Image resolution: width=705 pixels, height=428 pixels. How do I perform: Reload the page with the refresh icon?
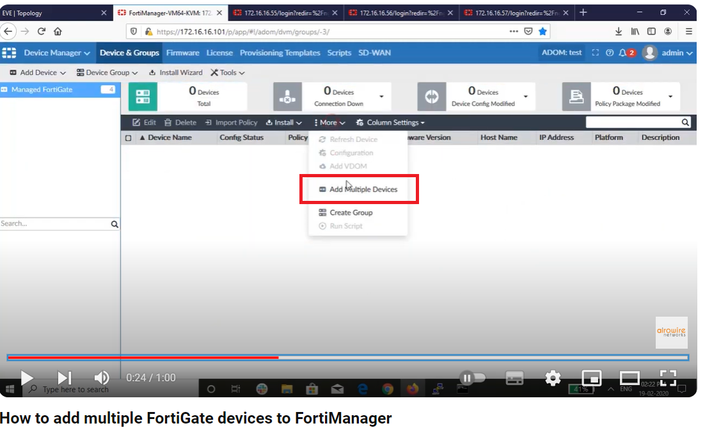41,31
